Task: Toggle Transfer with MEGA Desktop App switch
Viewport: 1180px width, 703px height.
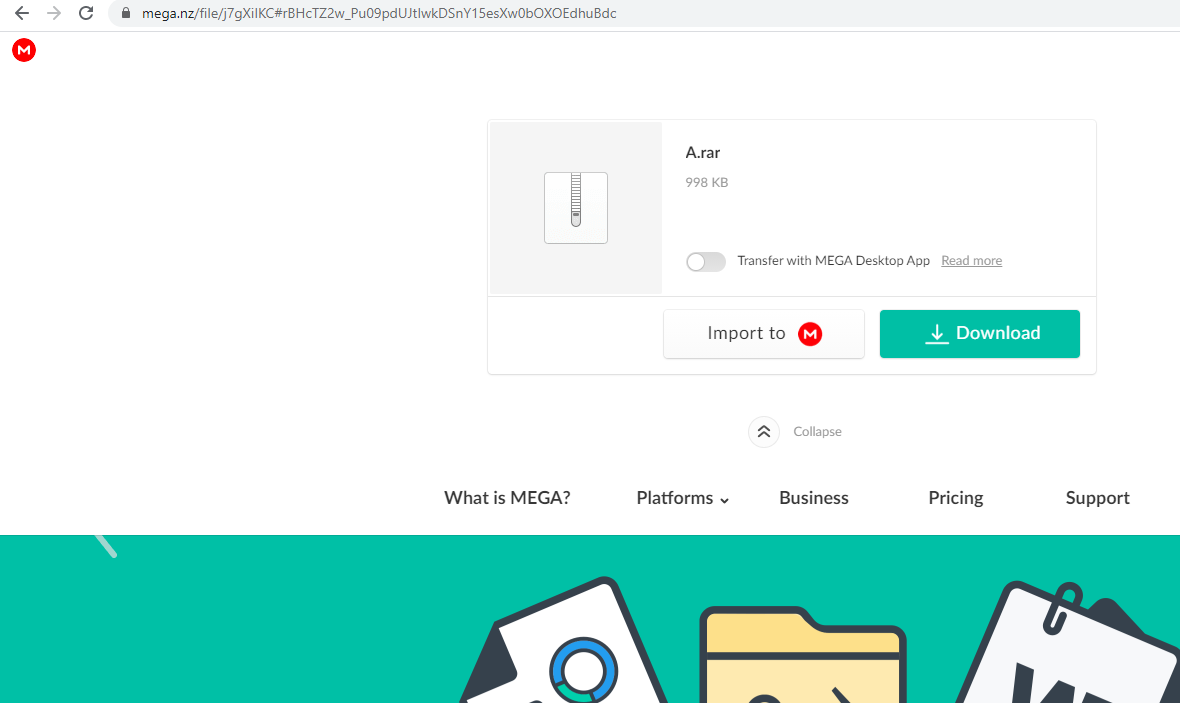Action: 706,261
